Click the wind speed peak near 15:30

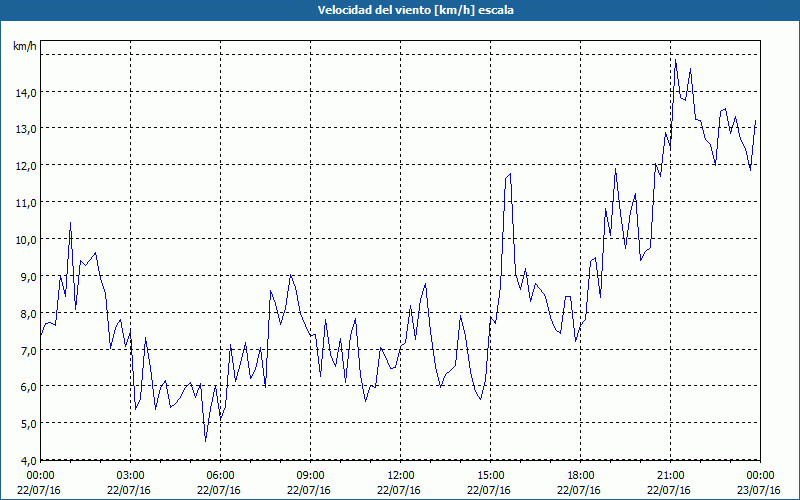510,174
